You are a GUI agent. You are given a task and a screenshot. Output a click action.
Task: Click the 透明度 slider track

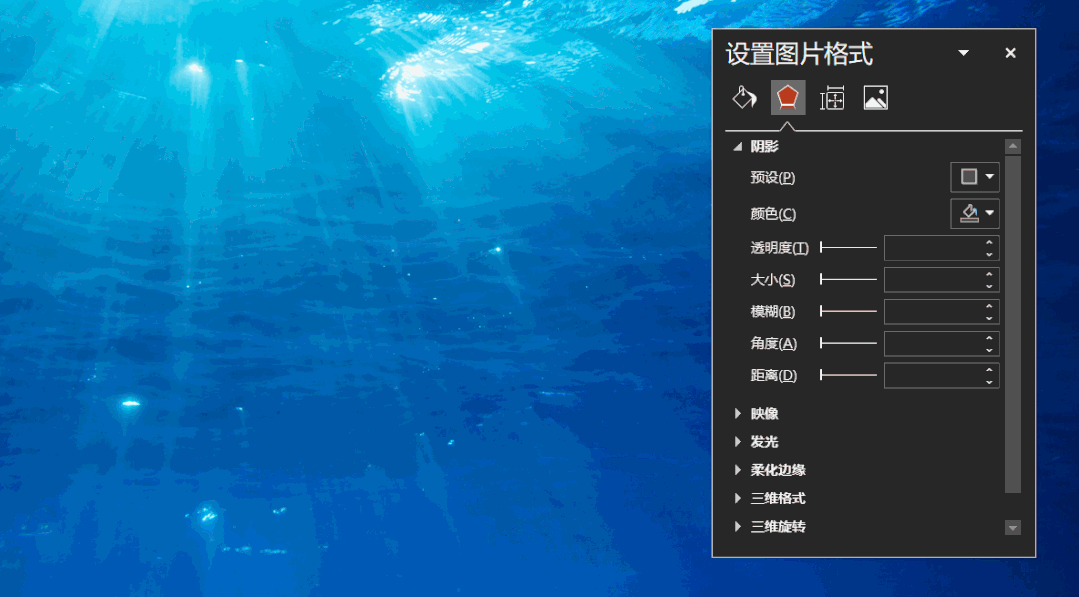848,248
